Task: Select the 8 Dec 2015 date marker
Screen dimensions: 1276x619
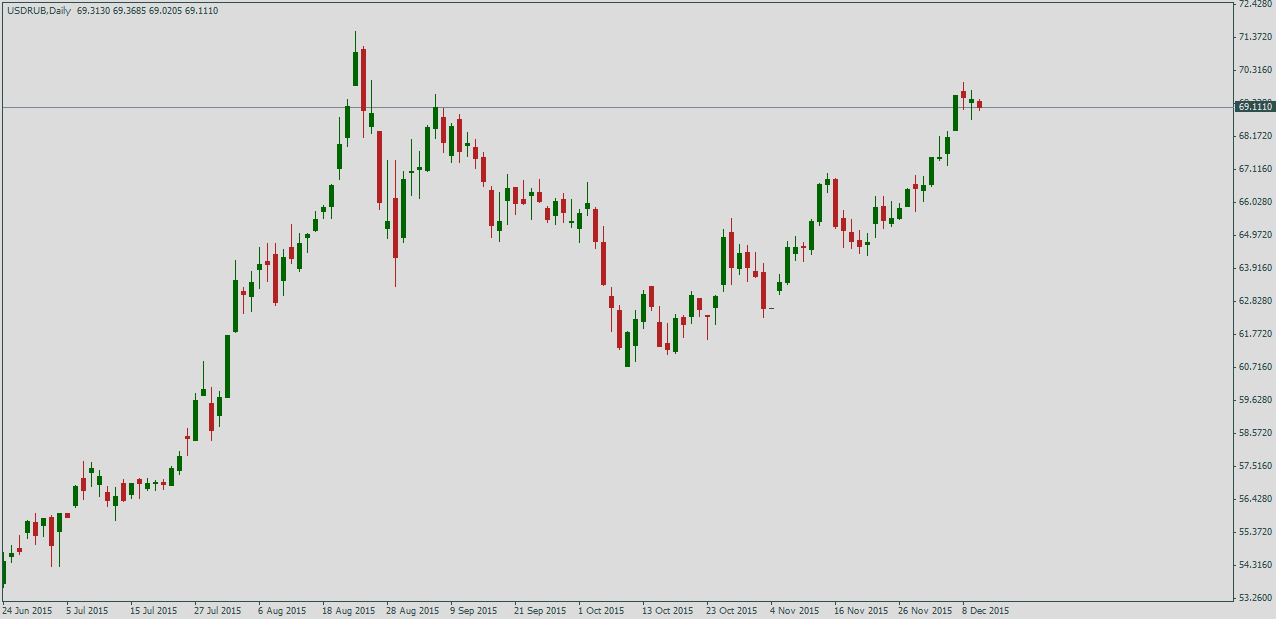Action: coord(986,610)
